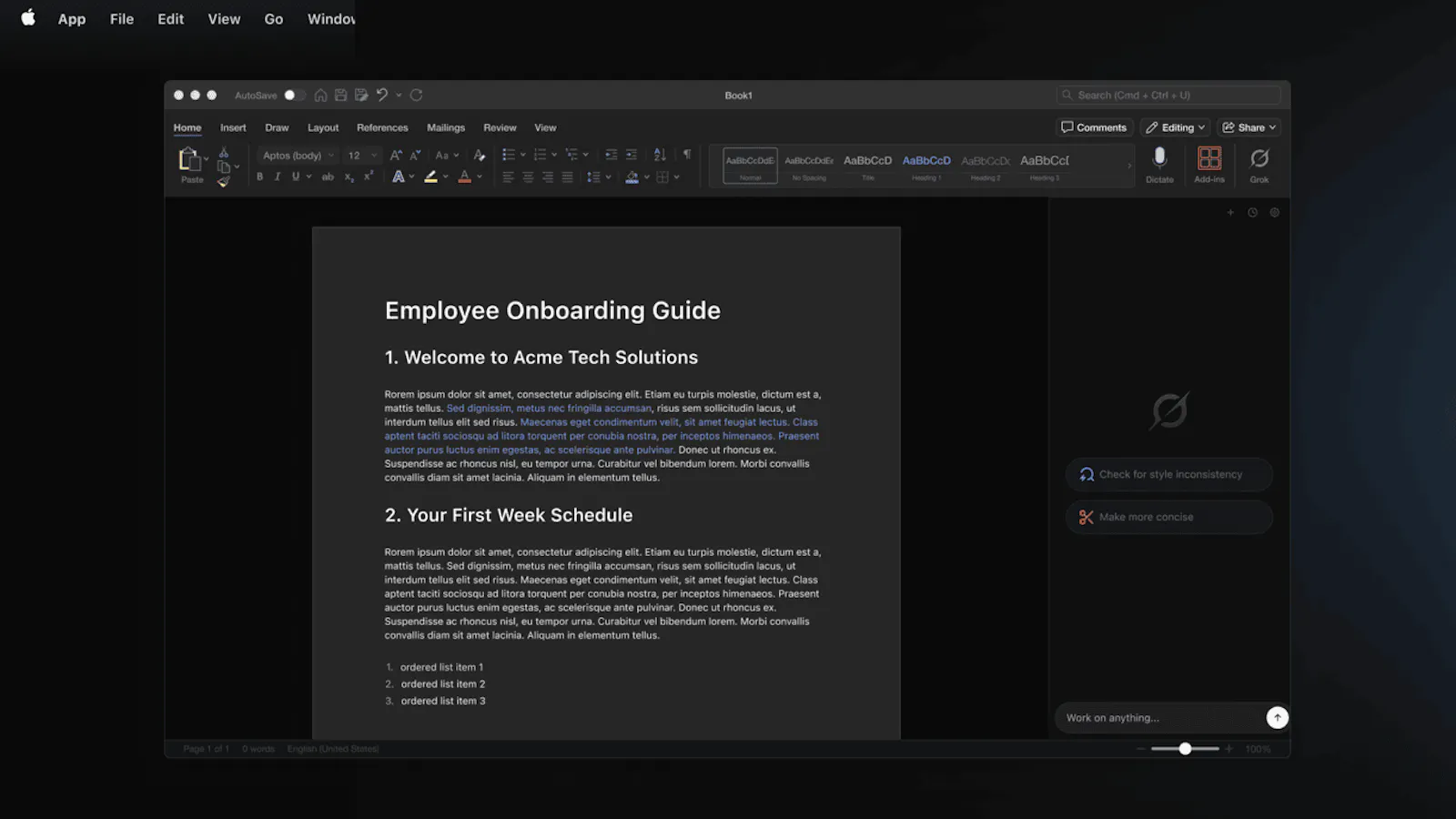This screenshot has height=819, width=1456.
Task: Sort text using the A-Z sort icon
Action: (660, 155)
